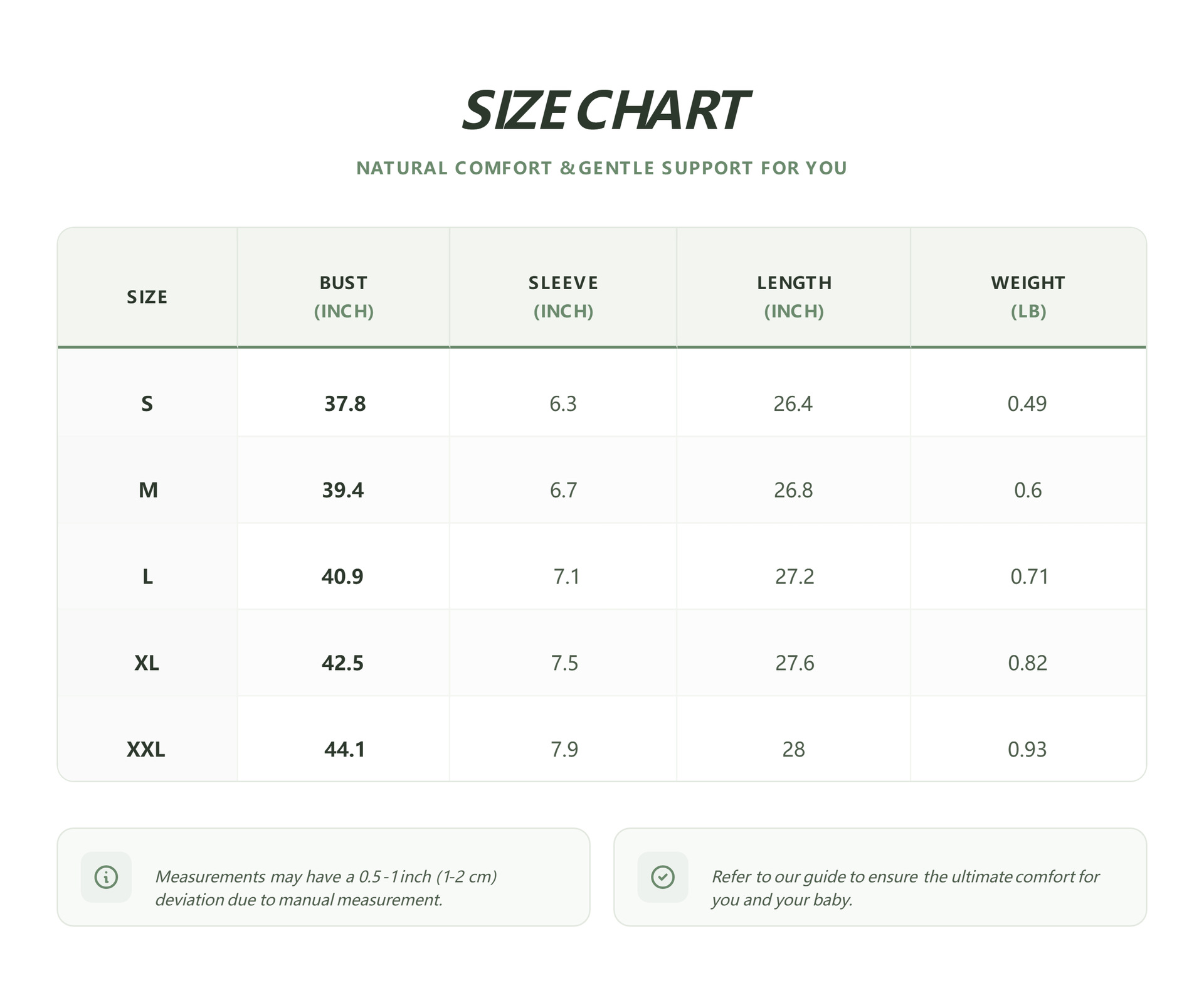Click the green tagline under the title

pyautogui.click(x=601, y=168)
